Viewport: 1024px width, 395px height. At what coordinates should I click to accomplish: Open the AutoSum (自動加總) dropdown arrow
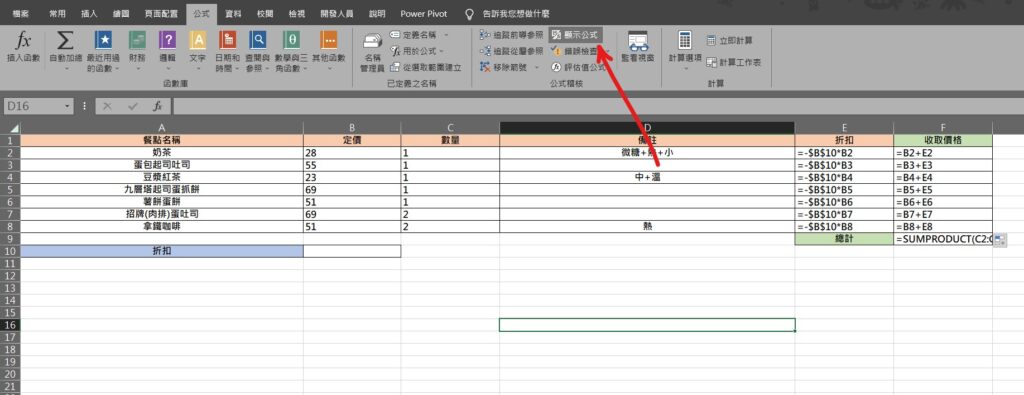click(66, 68)
